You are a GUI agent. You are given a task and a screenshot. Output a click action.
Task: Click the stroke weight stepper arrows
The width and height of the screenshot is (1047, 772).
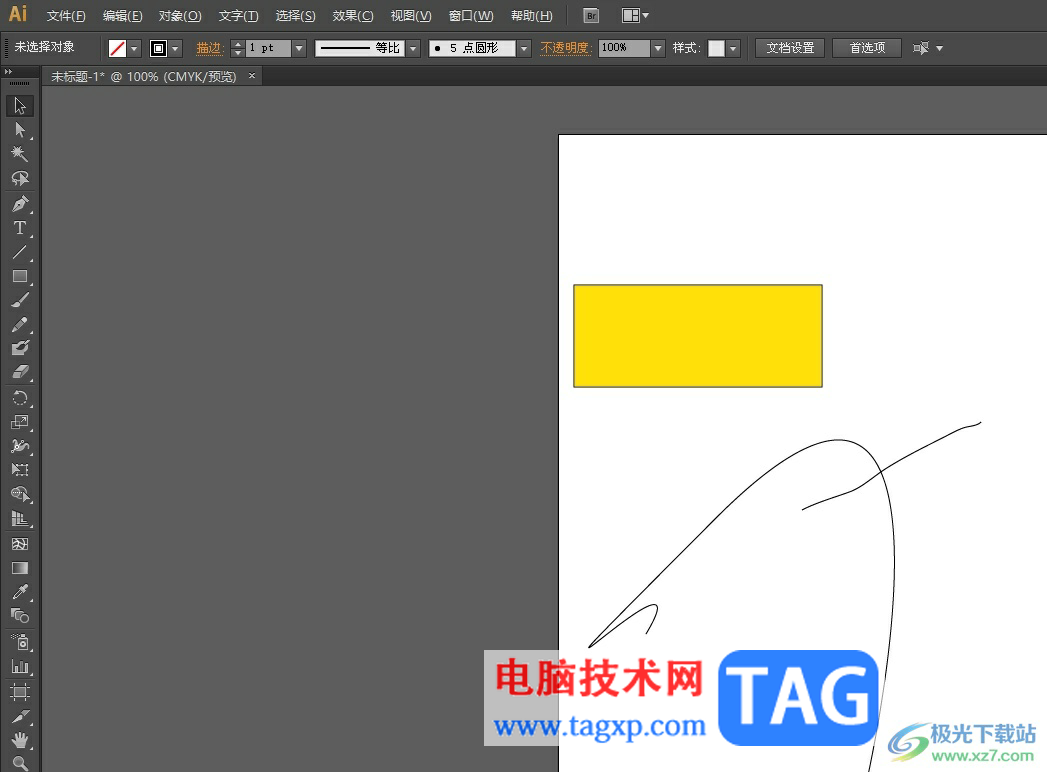tap(238, 48)
